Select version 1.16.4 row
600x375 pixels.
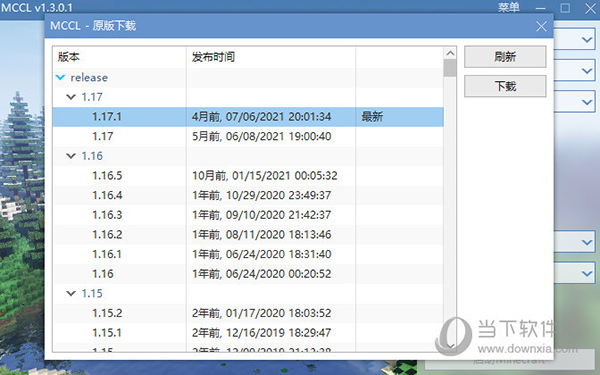click(248, 196)
